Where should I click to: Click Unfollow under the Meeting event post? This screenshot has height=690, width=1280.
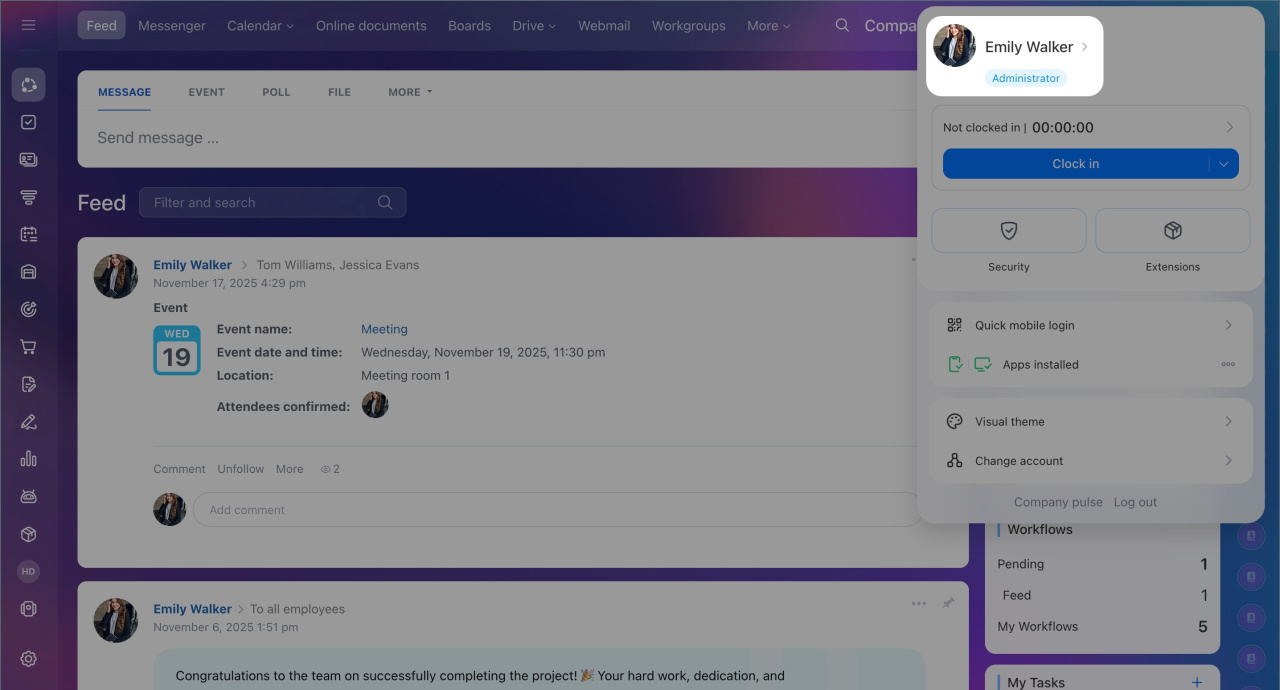(x=241, y=469)
